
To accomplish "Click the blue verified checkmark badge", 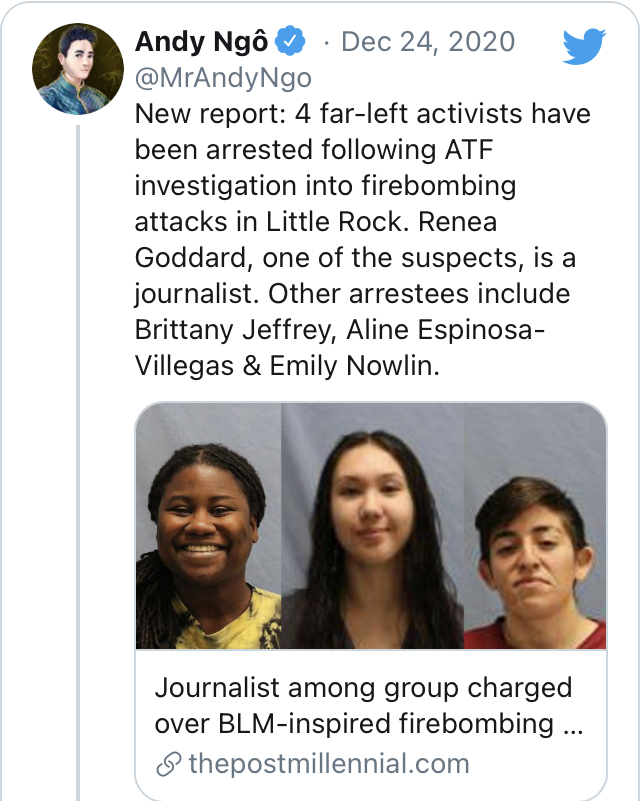I will [290, 41].
